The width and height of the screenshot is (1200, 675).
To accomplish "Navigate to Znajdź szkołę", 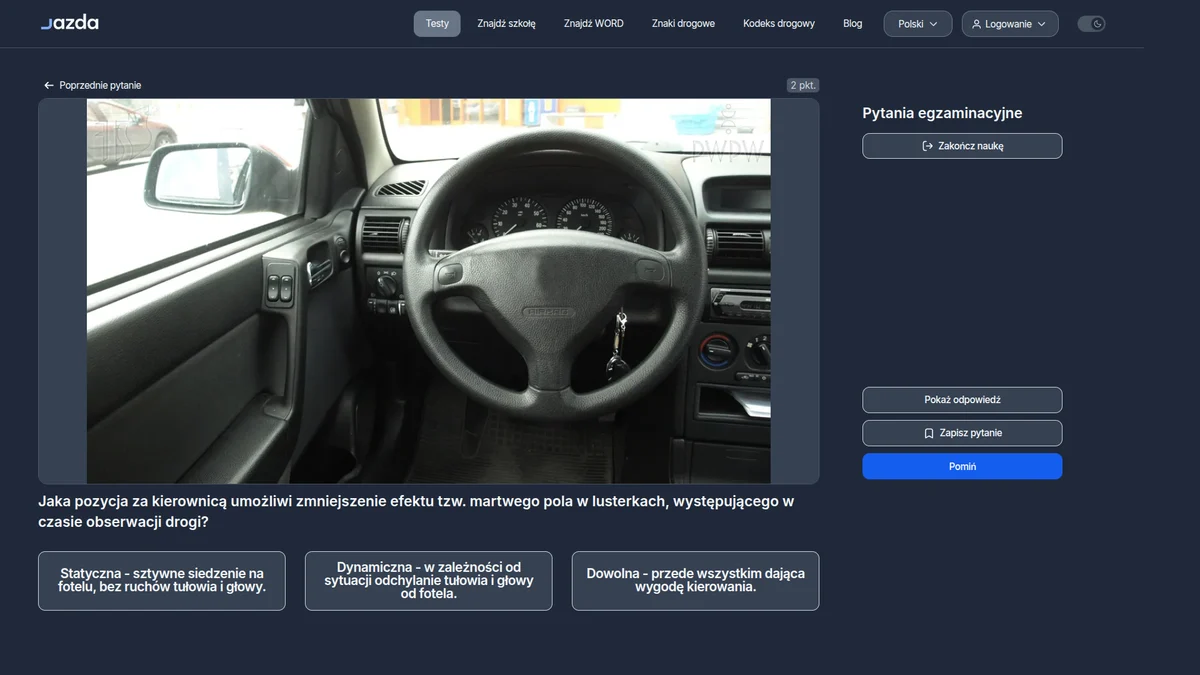I will click(506, 24).
